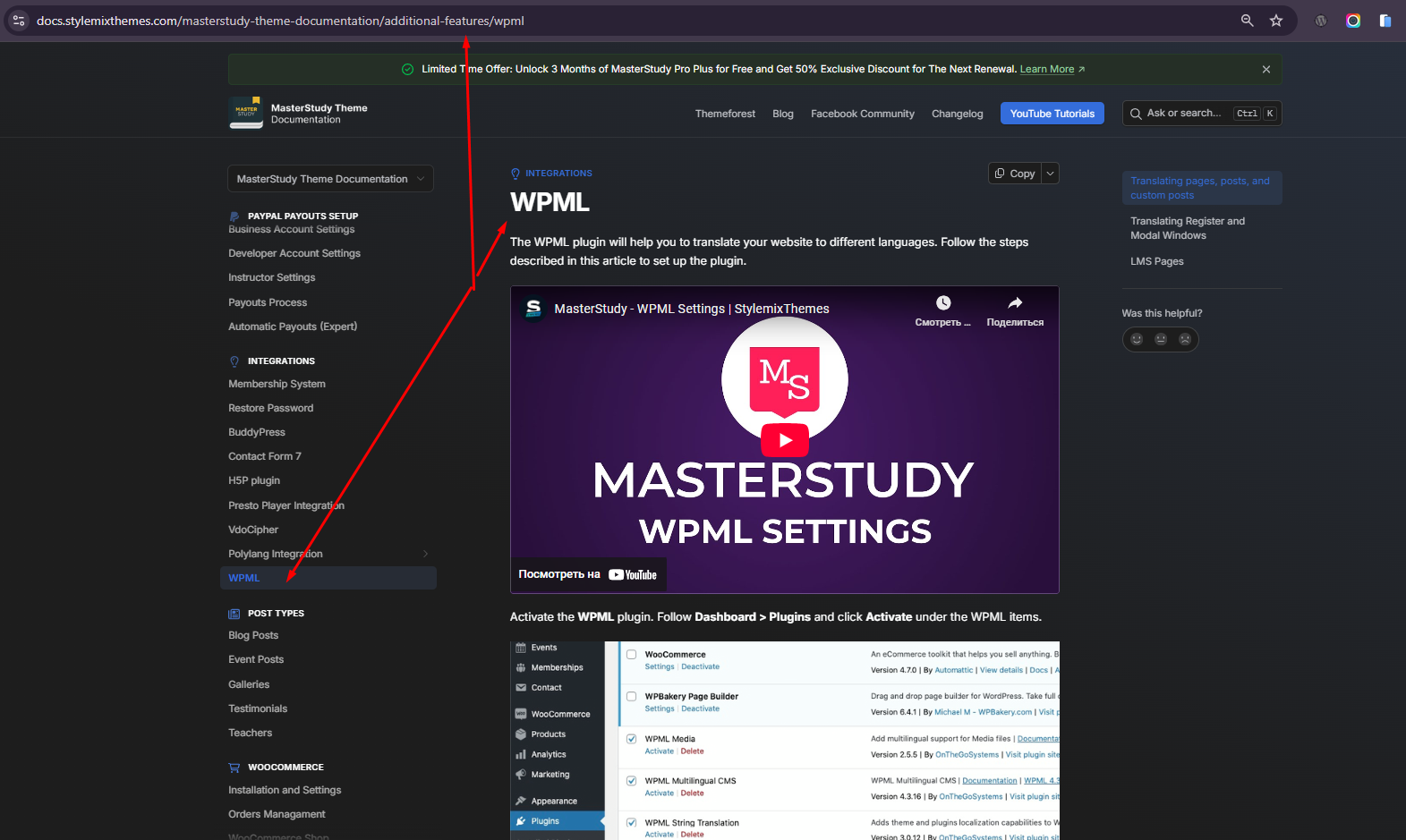
Task: Open Payouts Process page
Action: click(x=268, y=302)
